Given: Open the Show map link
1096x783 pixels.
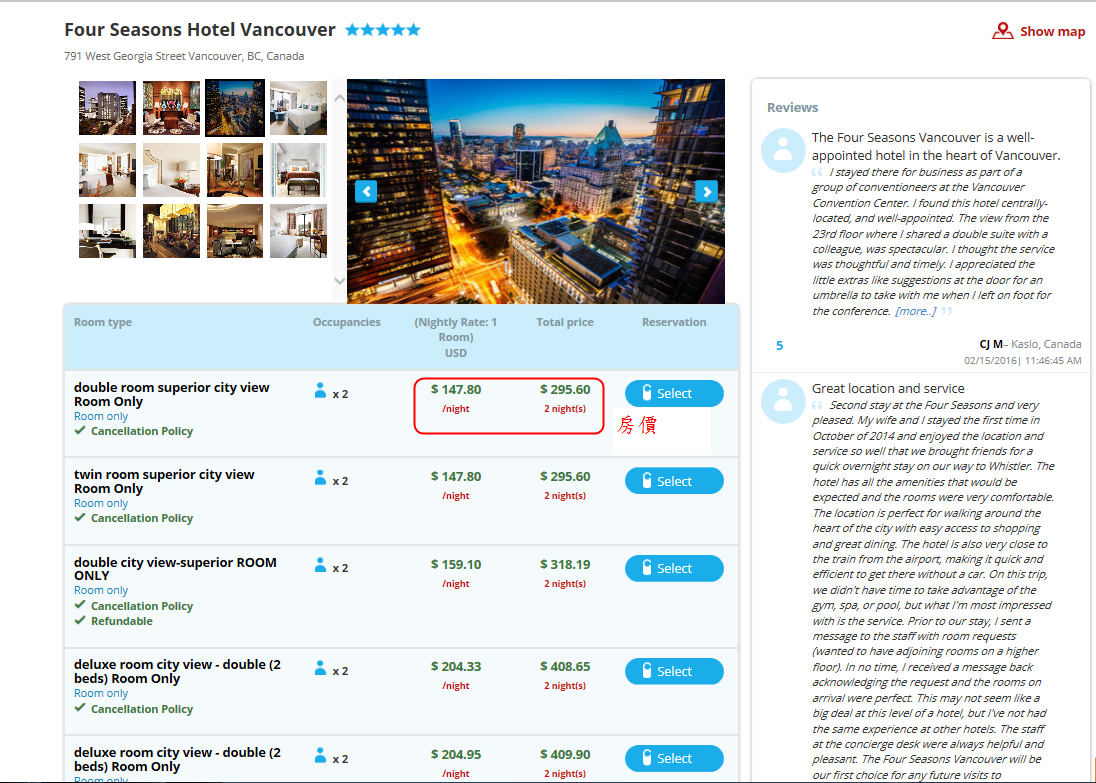Looking at the screenshot, I should (x=1052, y=31).
